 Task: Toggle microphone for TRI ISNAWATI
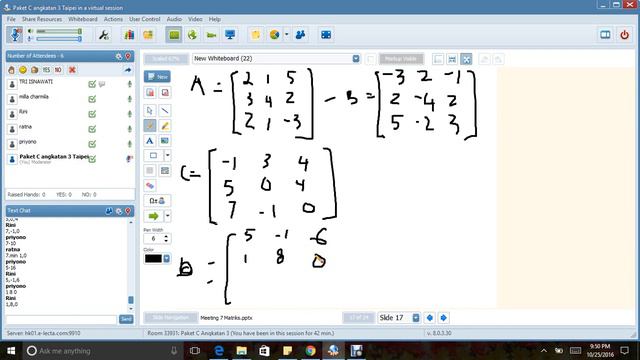[x=130, y=84]
